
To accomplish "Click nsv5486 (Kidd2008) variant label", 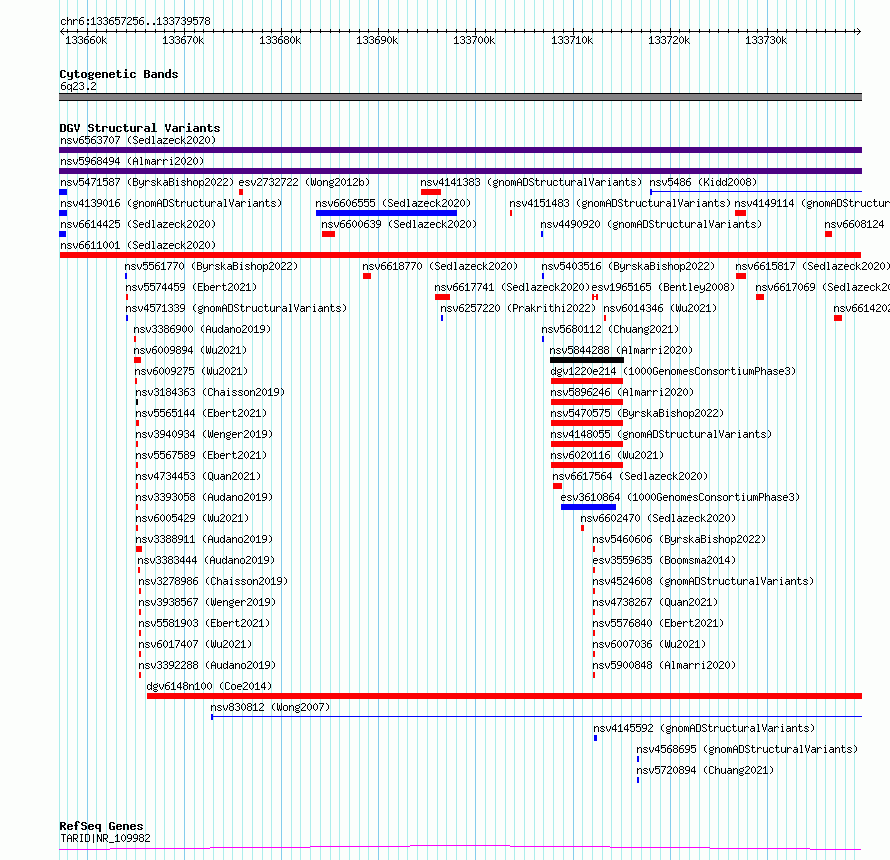I will tap(703, 182).
